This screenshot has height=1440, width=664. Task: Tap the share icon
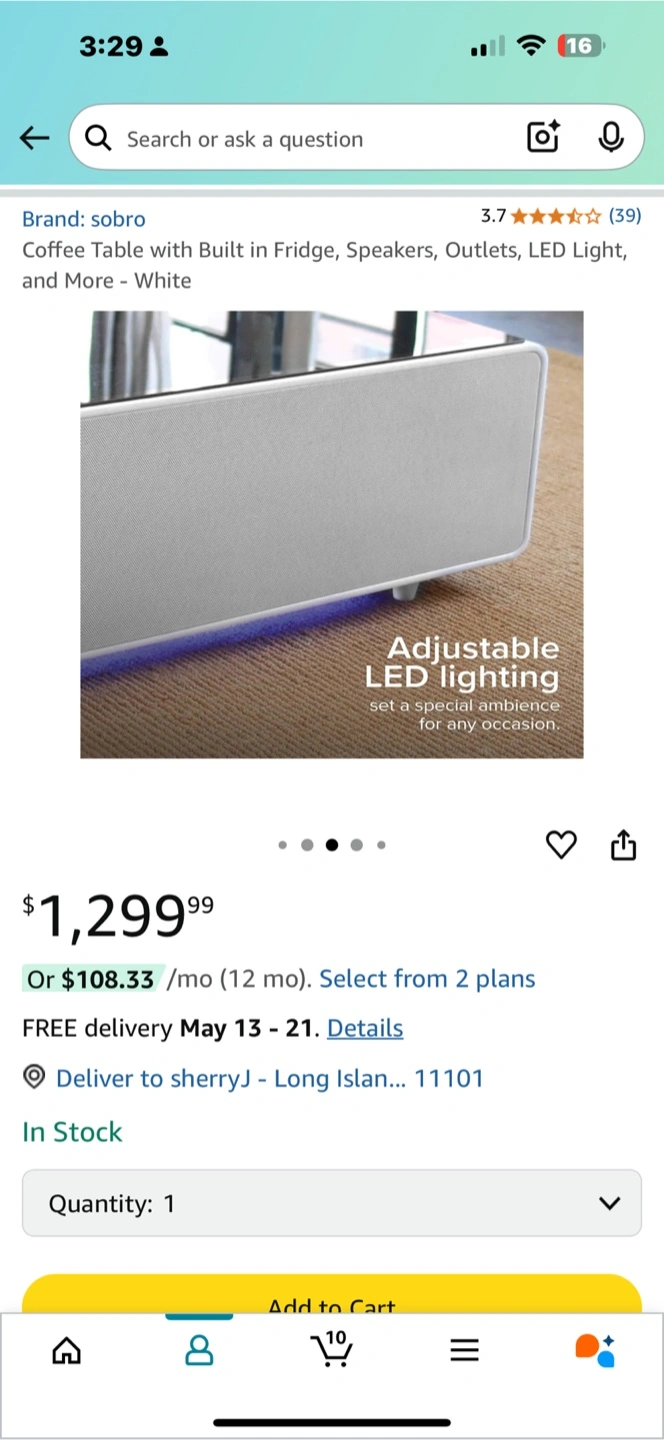[623, 845]
